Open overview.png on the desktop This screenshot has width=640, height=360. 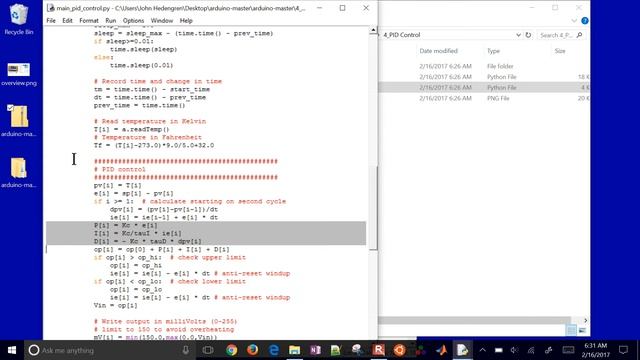(19, 74)
